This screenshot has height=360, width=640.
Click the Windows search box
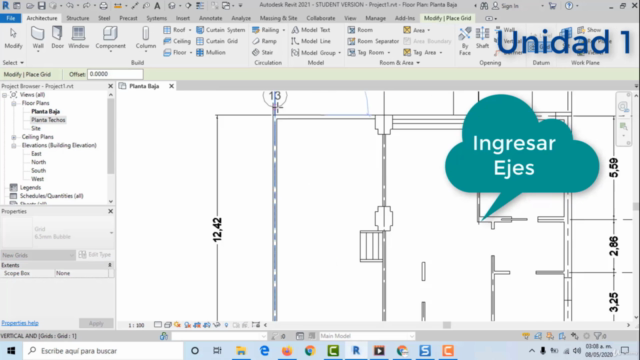click(103, 351)
